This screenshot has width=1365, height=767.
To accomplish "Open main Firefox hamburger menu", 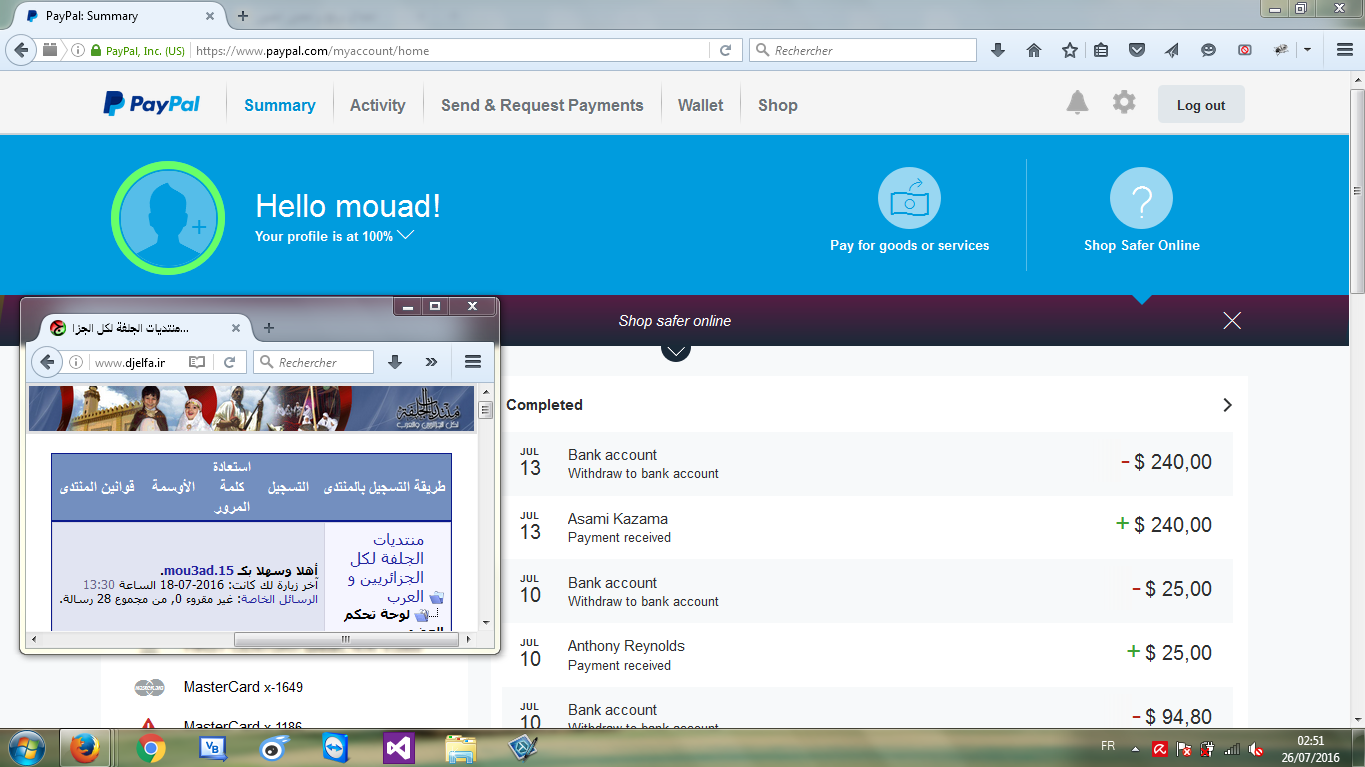I will point(1345,50).
